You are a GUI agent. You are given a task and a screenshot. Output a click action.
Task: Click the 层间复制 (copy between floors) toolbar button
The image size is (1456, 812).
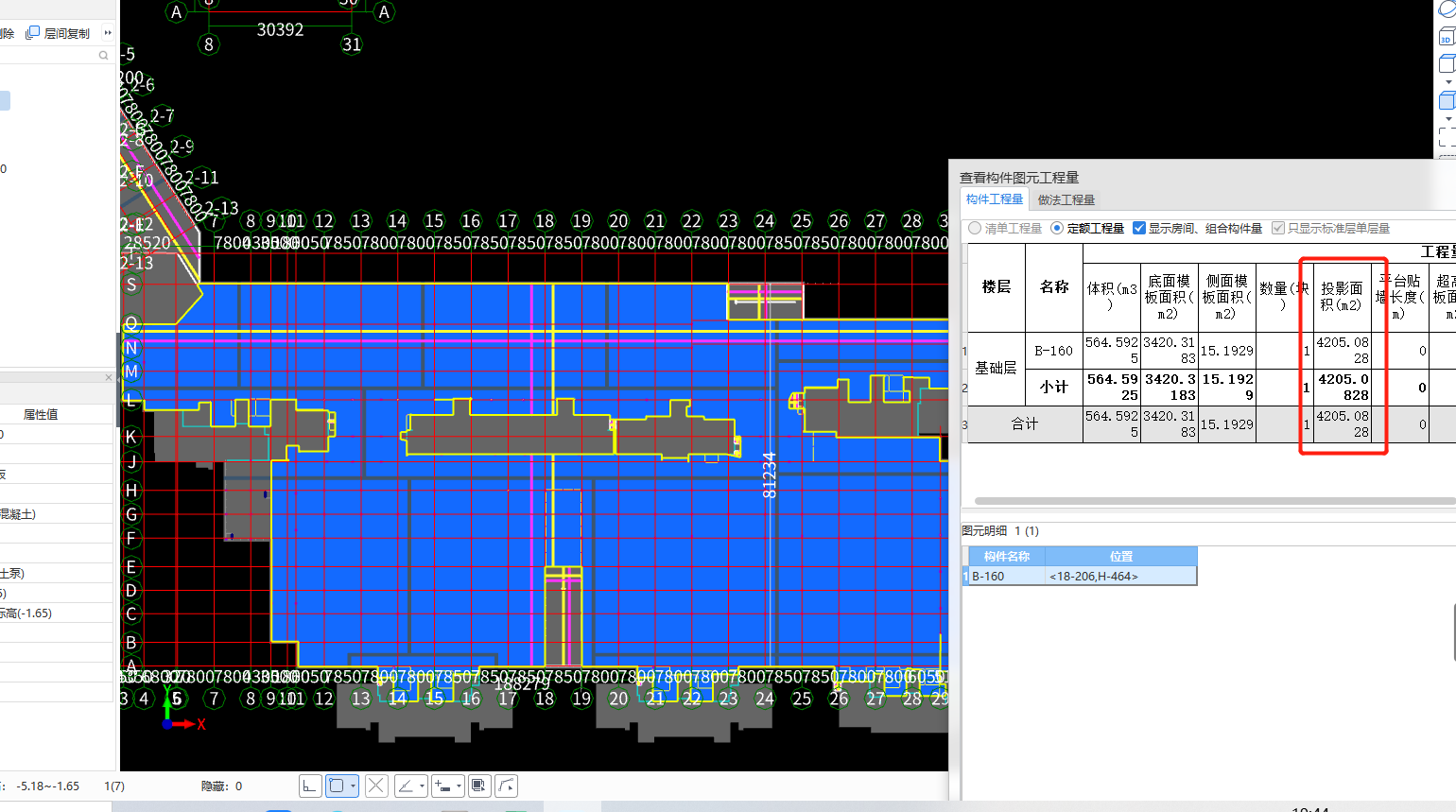tap(58, 33)
